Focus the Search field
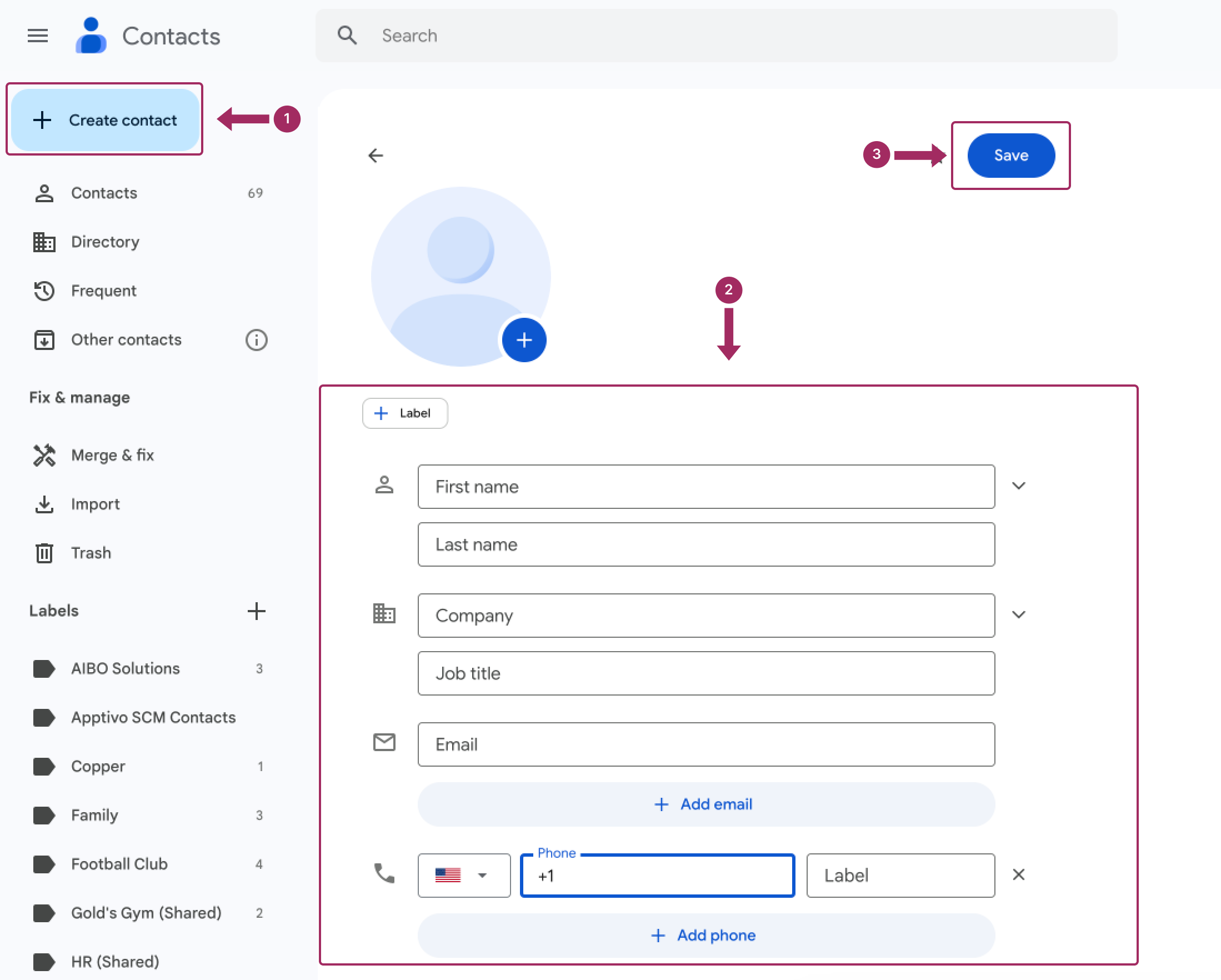Image resolution: width=1221 pixels, height=980 pixels. [717, 36]
